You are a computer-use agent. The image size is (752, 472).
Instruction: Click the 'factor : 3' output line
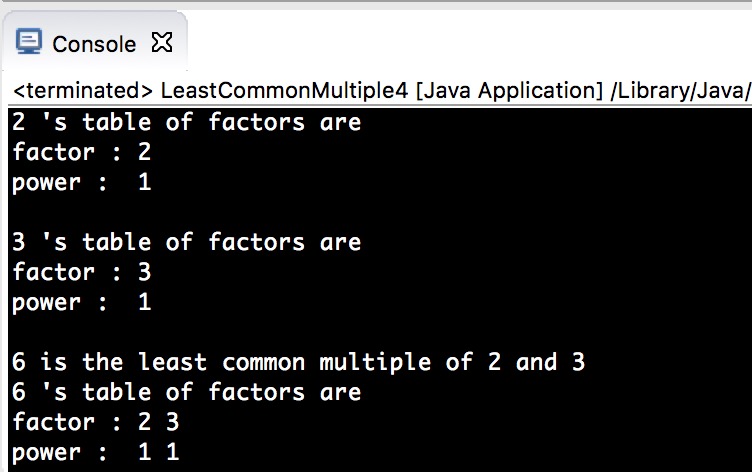82,272
